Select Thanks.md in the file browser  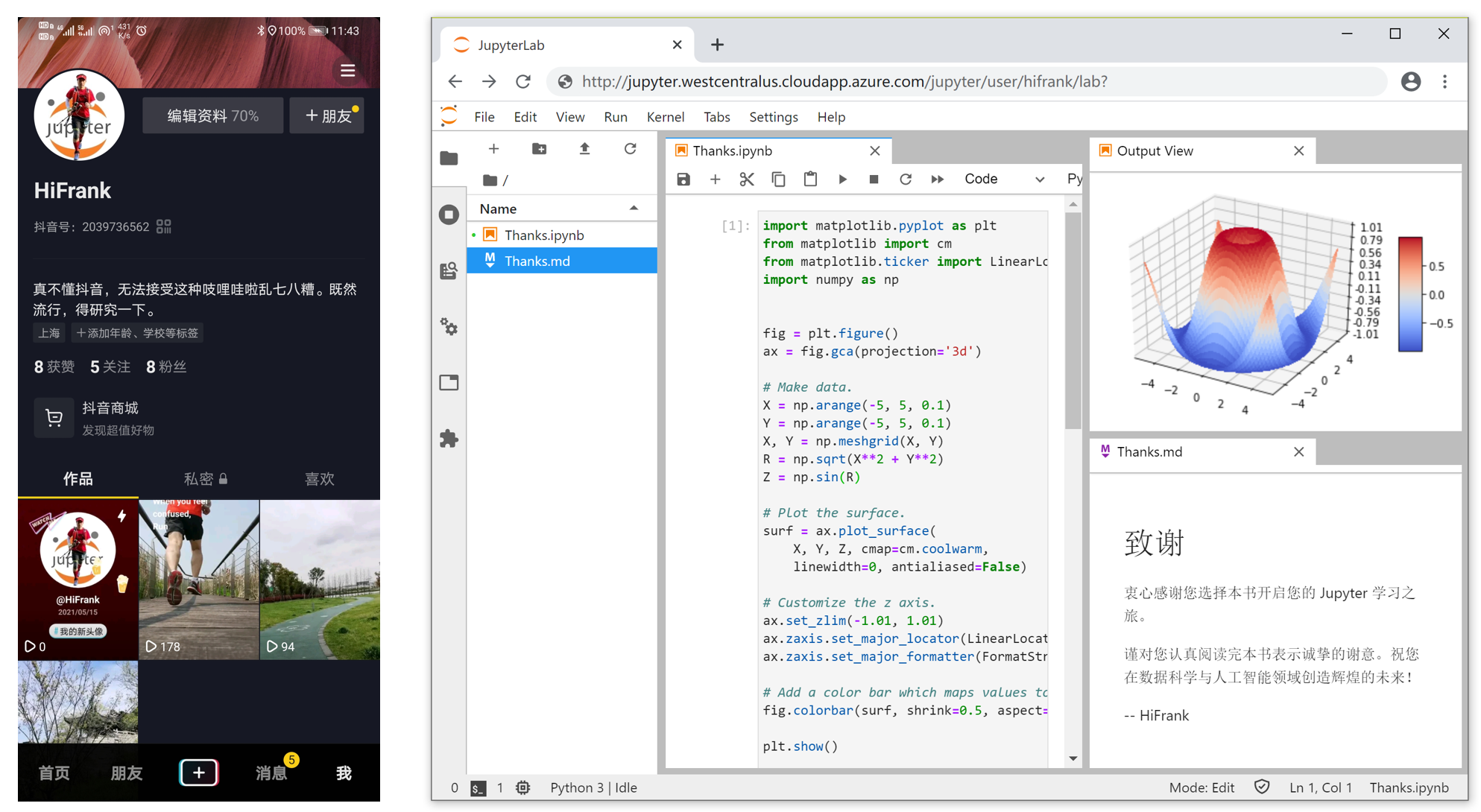click(x=537, y=261)
